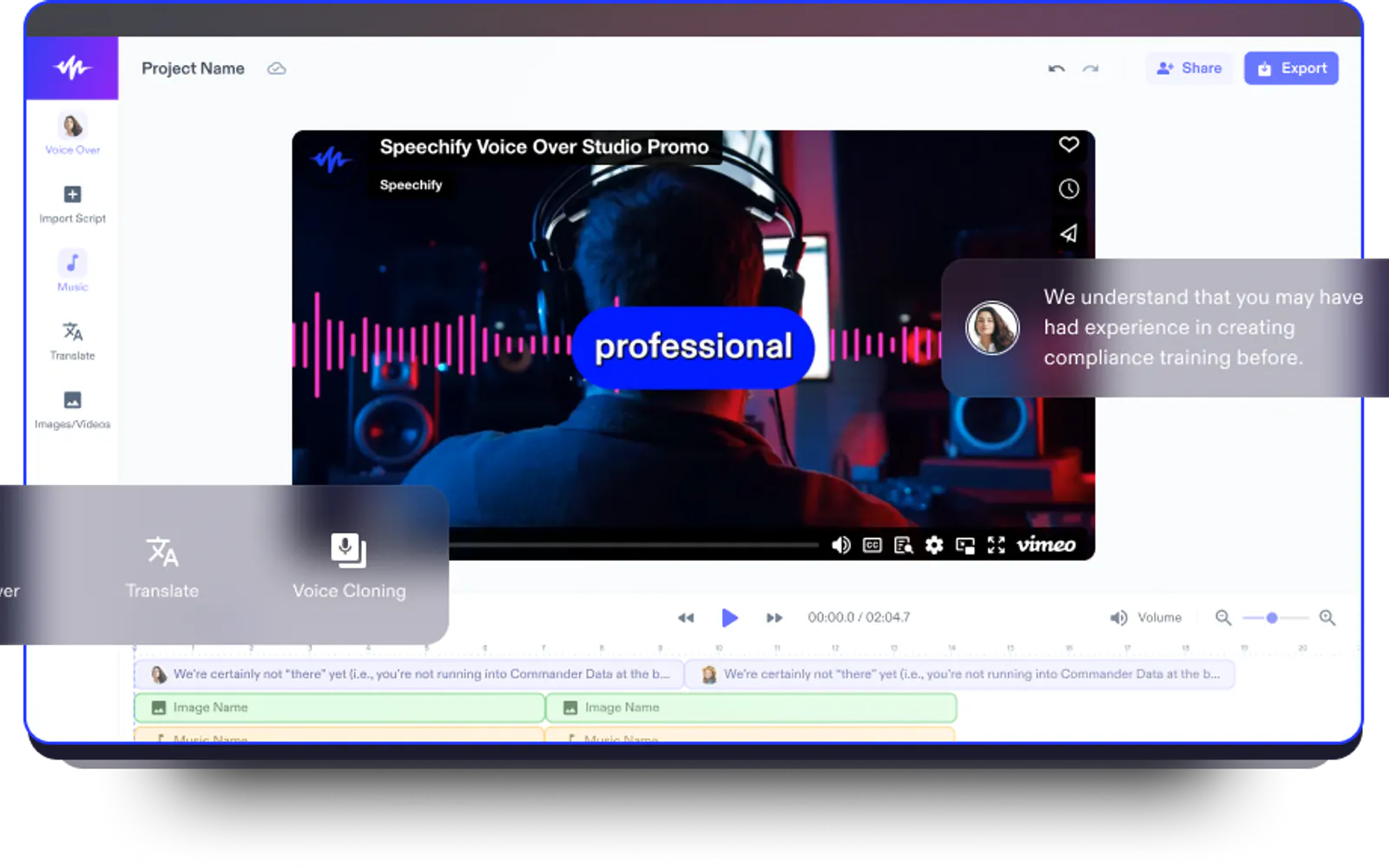Click the timeline zoom slider handle
This screenshot has height=868, width=1389.
click(x=1272, y=618)
